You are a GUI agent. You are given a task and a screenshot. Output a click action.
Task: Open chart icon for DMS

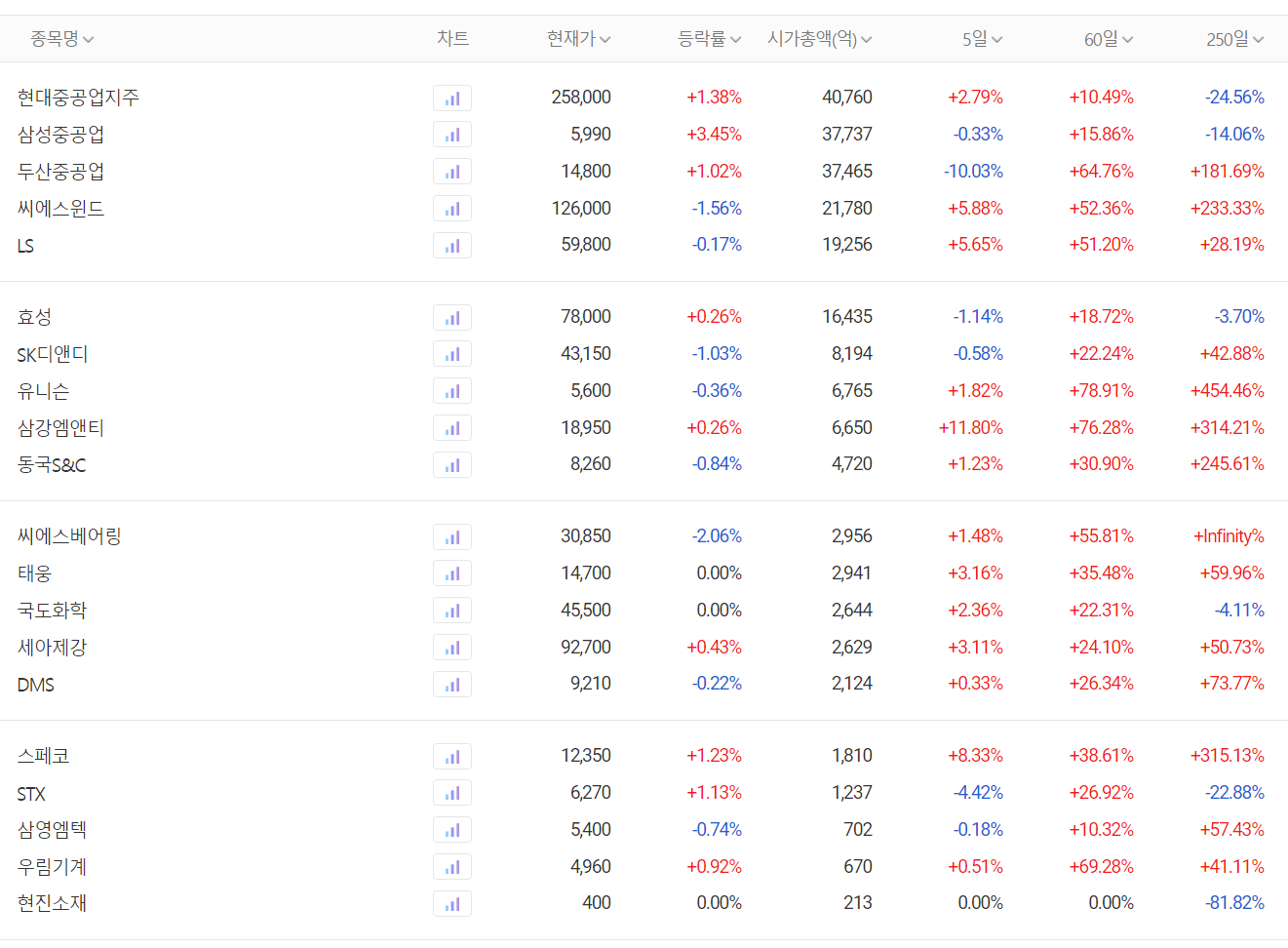pyautogui.click(x=452, y=685)
